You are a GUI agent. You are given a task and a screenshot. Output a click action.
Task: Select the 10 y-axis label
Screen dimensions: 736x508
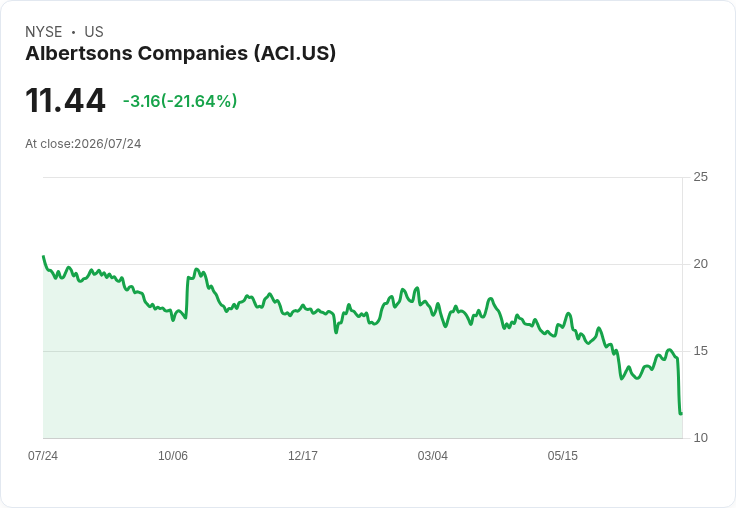700,438
